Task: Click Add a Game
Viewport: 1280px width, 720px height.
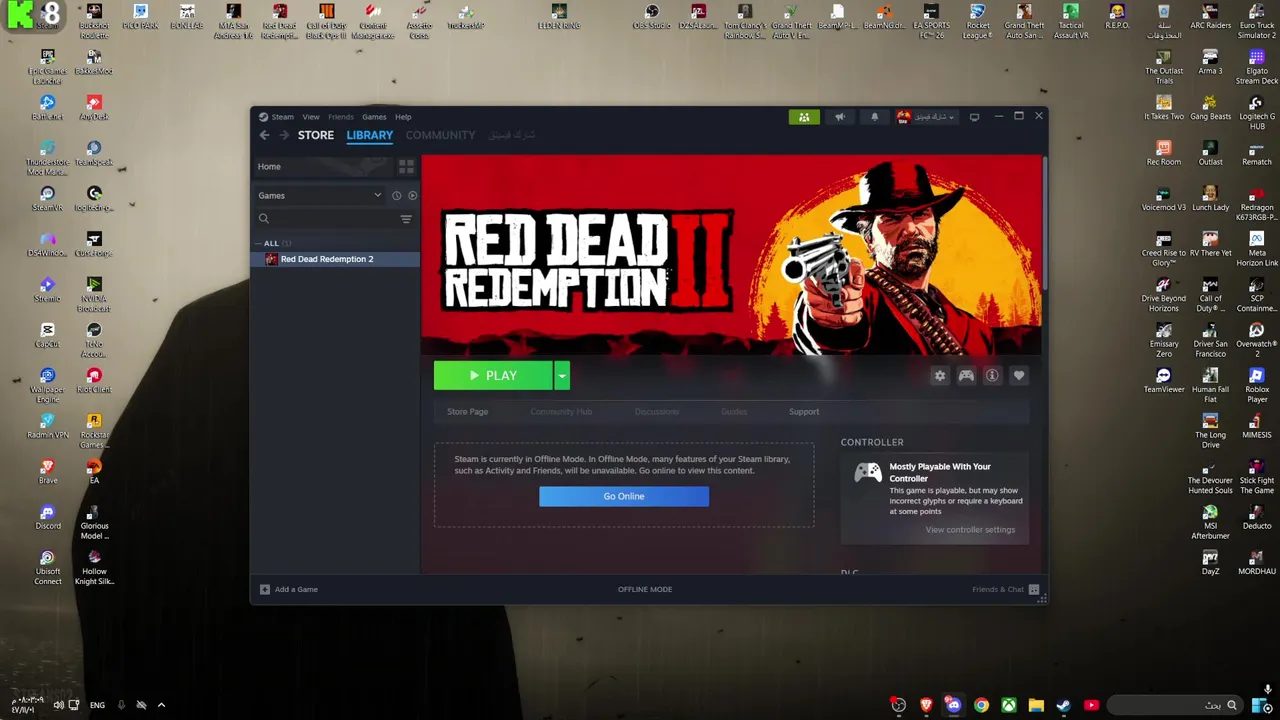Action: pyautogui.click(x=289, y=589)
